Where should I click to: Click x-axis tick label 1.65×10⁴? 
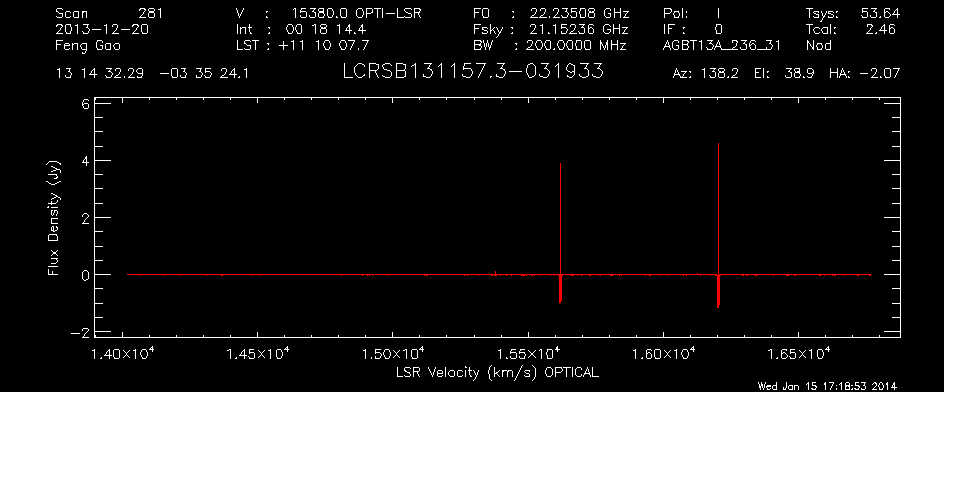[798, 354]
